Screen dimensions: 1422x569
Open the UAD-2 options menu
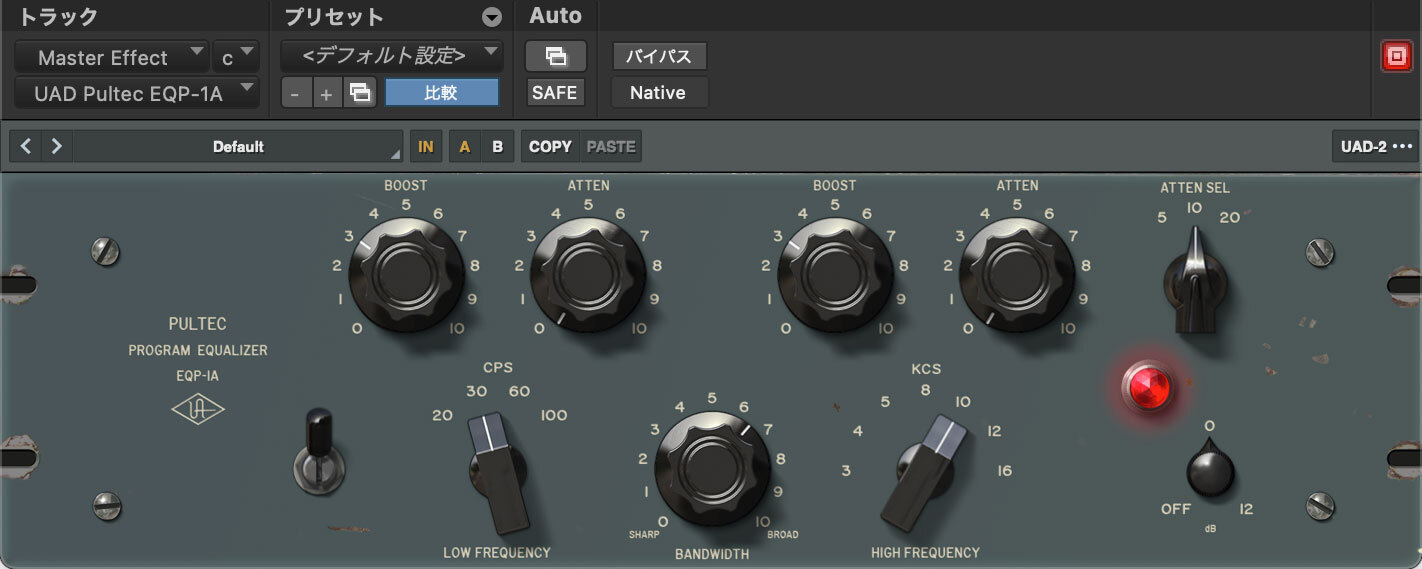click(x=1376, y=146)
